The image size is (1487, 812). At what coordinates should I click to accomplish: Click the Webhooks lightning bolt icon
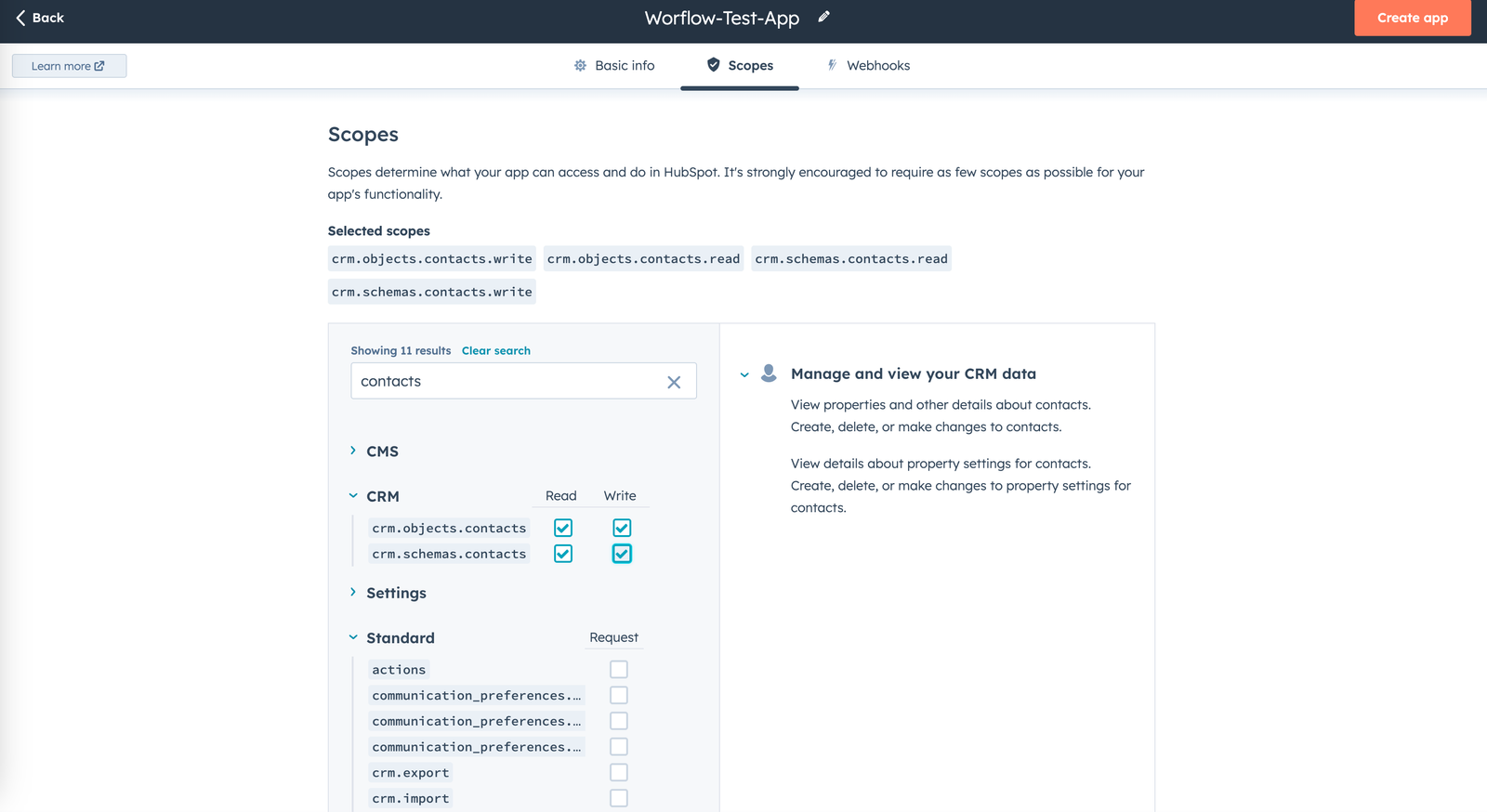point(832,65)
